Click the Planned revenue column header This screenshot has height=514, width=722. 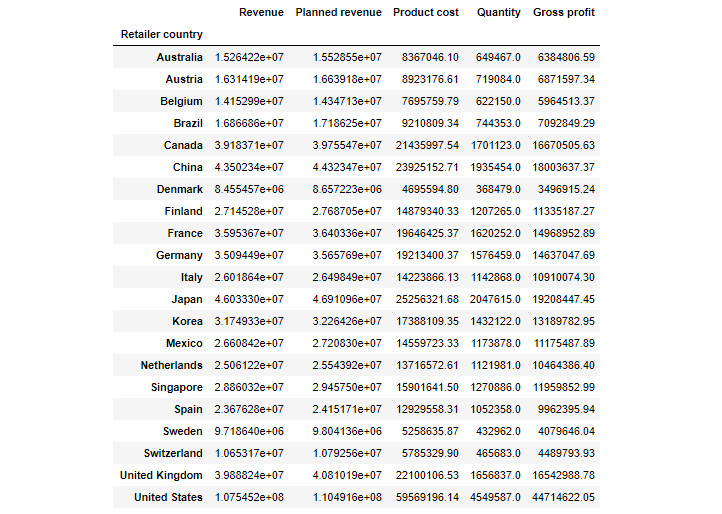click(338, 13)
